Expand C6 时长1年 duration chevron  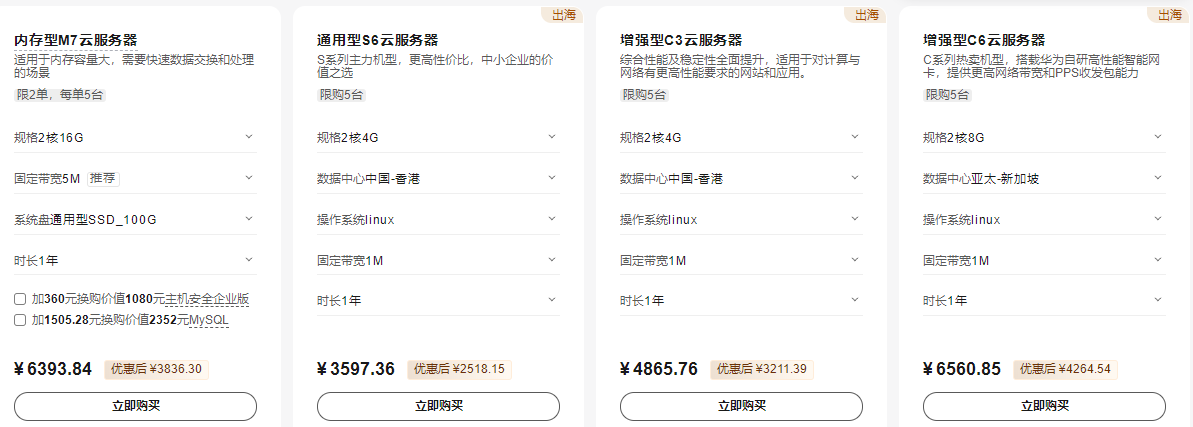coord(1158,300)
